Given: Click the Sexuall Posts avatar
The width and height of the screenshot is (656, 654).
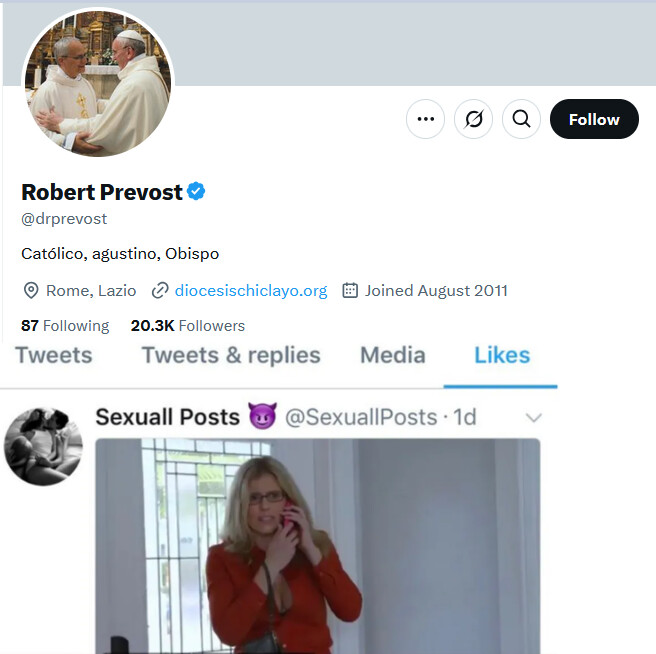Looking at the screenshot, I should click(43, 445).
